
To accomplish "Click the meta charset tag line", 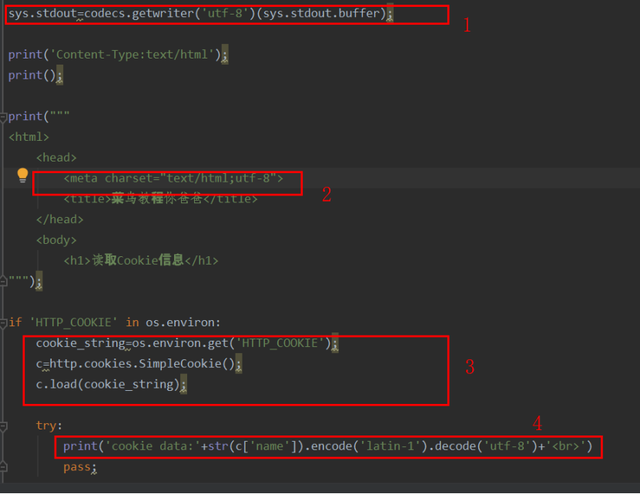I will coord(173,178).
